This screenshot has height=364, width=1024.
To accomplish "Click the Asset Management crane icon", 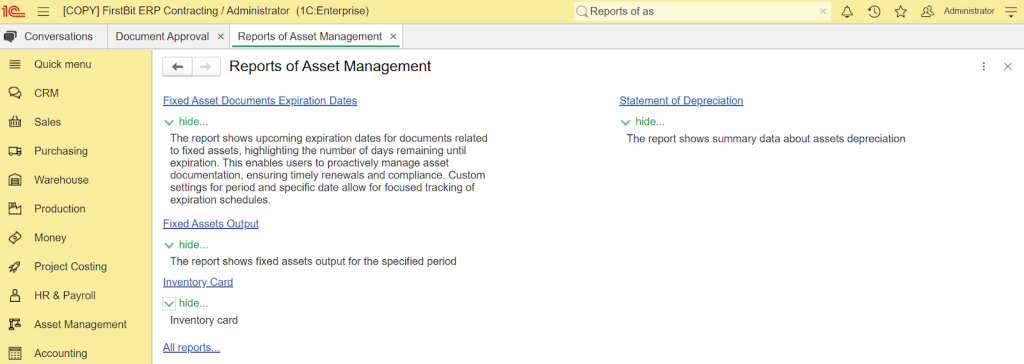I will pyautogui.click(x=15, y=324).
